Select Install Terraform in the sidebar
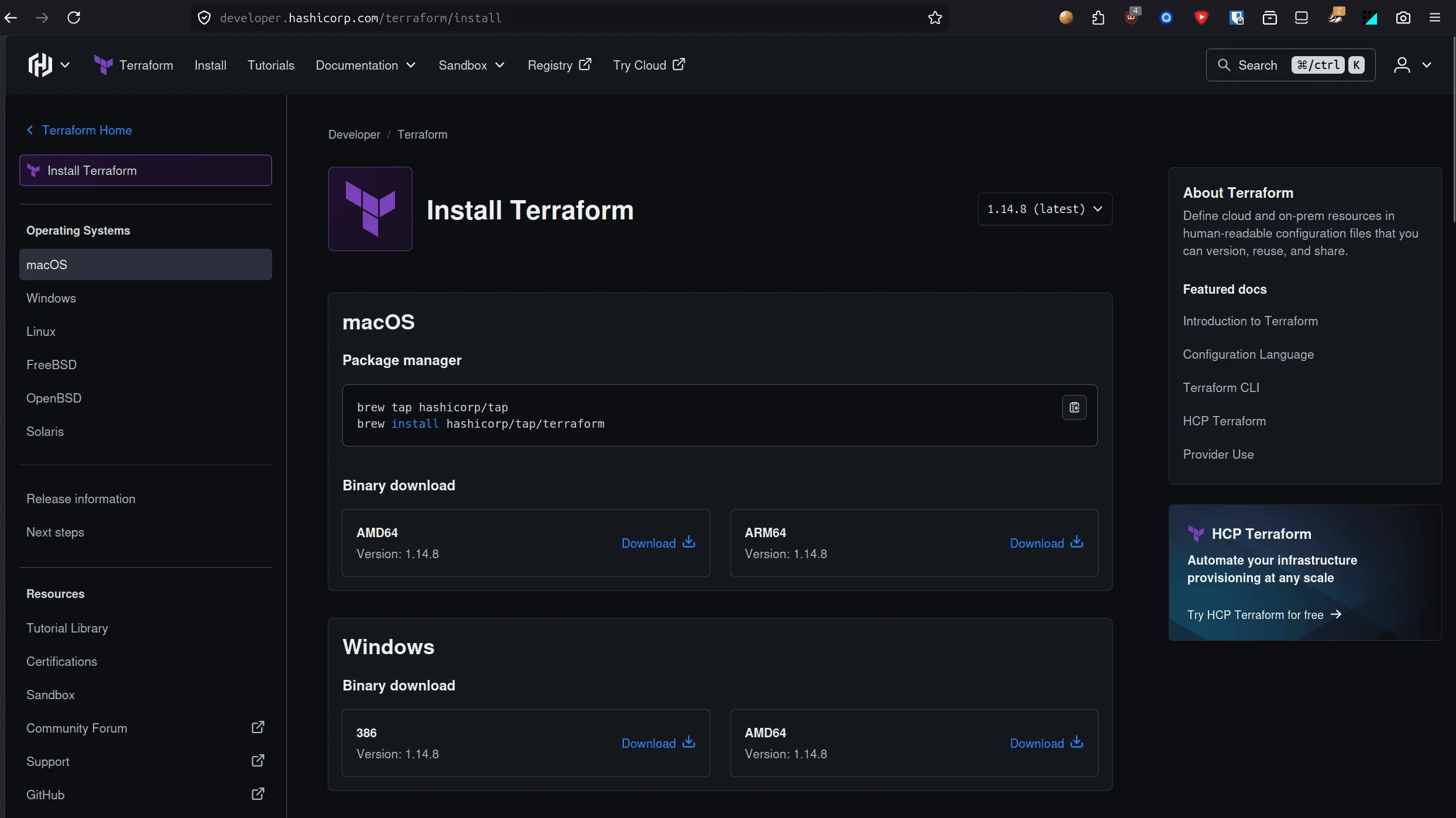Image resolution: width=1456 pixels, height=818 pixels. tap(145, 170)
